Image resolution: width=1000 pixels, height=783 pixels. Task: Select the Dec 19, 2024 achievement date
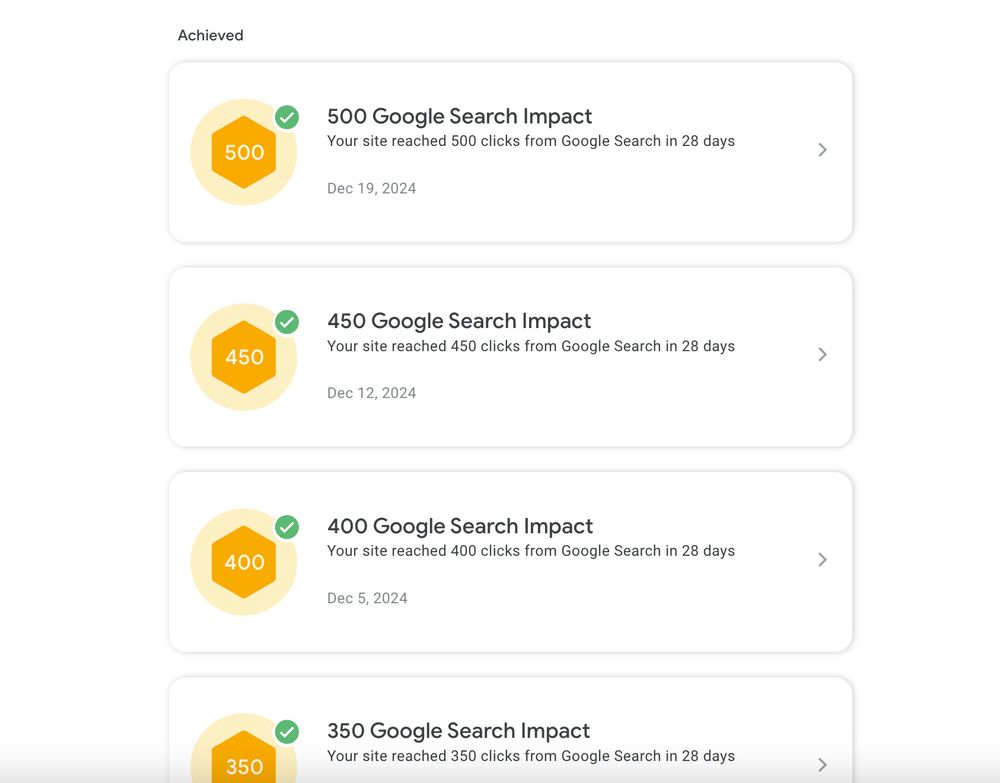point(372,189)
